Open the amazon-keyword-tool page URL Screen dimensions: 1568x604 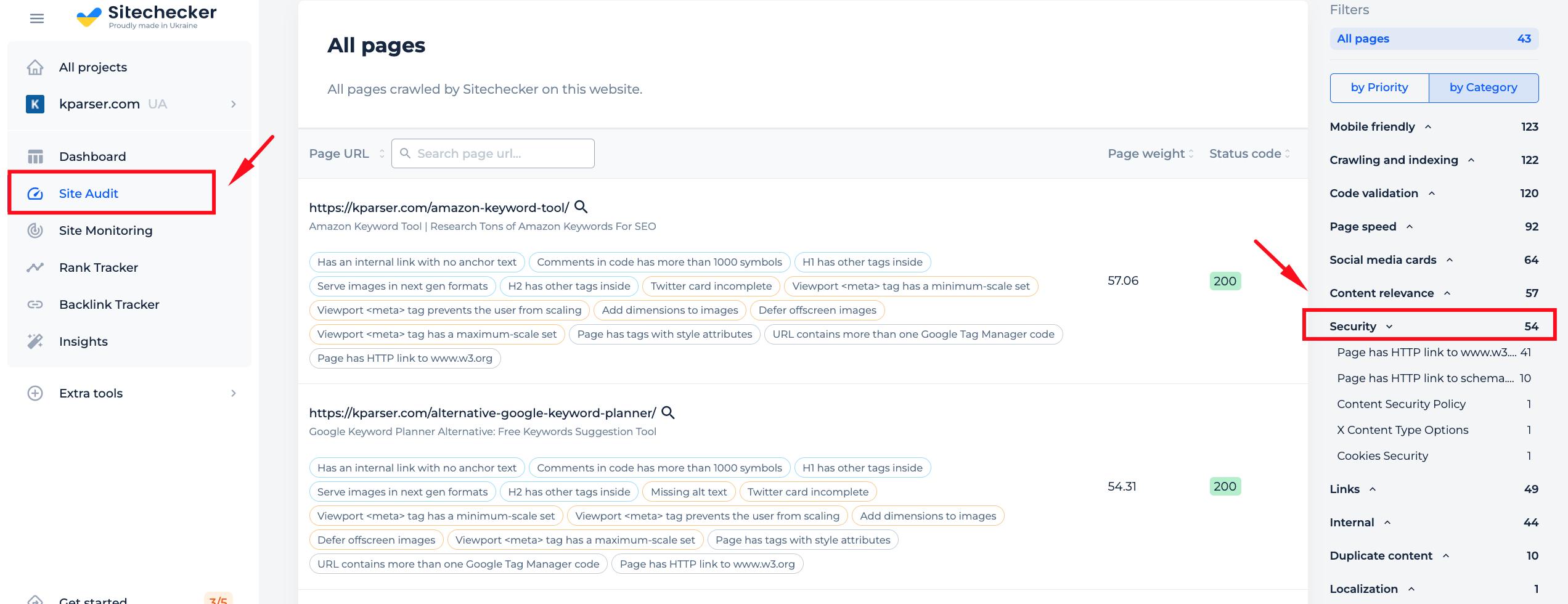(439, 208)
